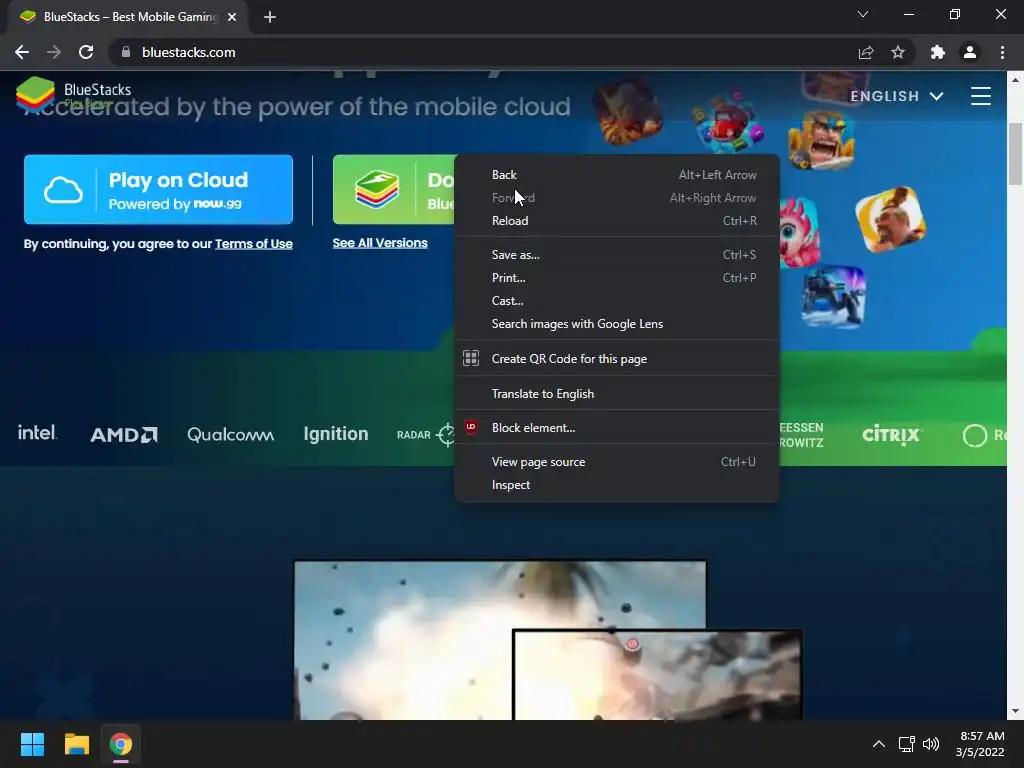This screenshot has width=1024, height=768.
Task: Choose Back in context menu
Action: click(617, 174)
